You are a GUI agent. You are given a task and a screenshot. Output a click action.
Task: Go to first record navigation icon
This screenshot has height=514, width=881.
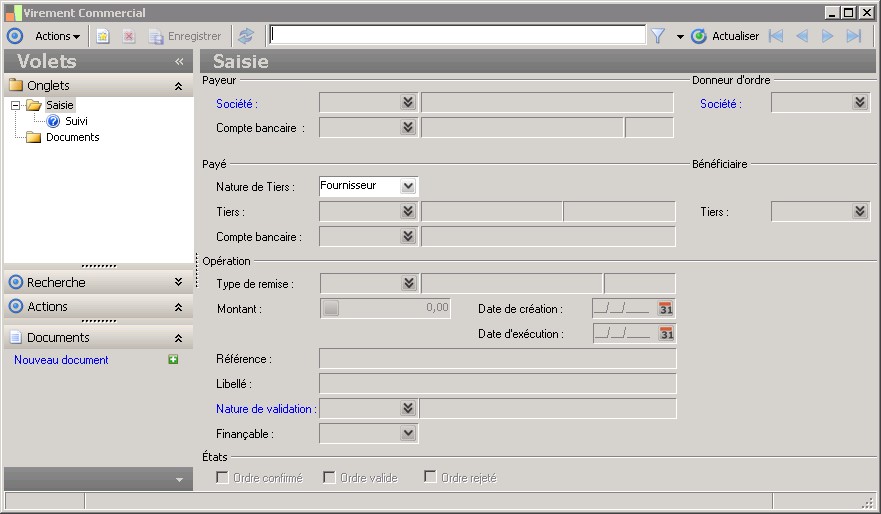(776, 37)
